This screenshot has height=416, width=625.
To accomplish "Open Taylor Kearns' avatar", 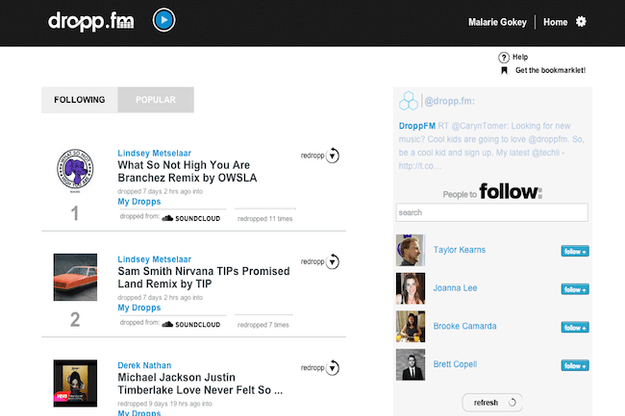I will click(411, 250).
